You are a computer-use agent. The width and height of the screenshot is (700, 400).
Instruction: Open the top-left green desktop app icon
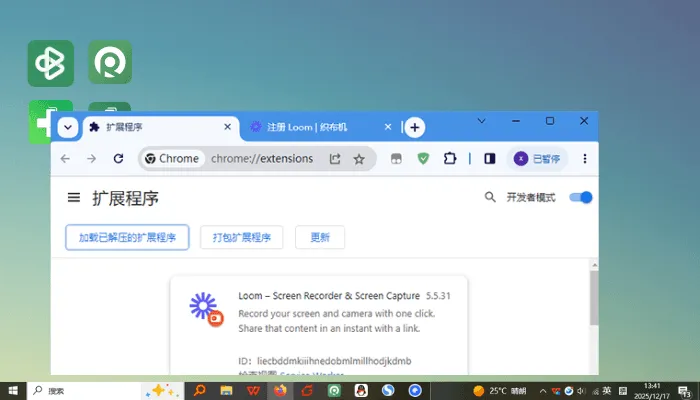click(51, 63)
